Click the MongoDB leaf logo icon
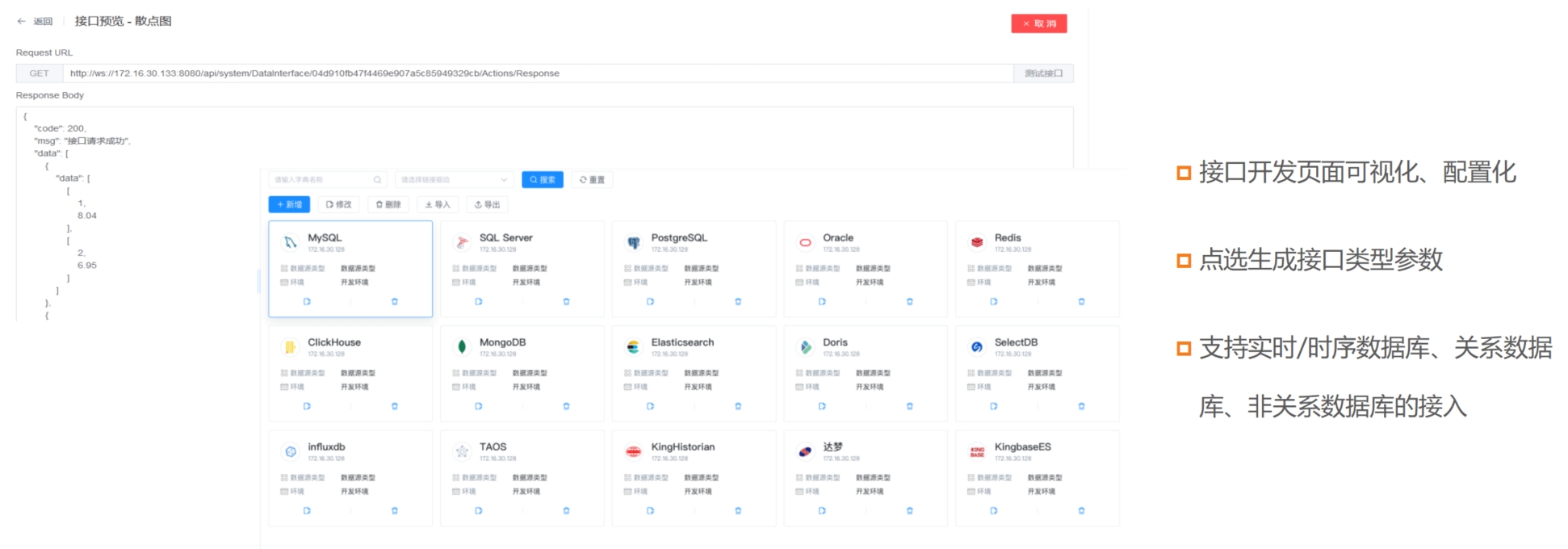 coord(462,346)
